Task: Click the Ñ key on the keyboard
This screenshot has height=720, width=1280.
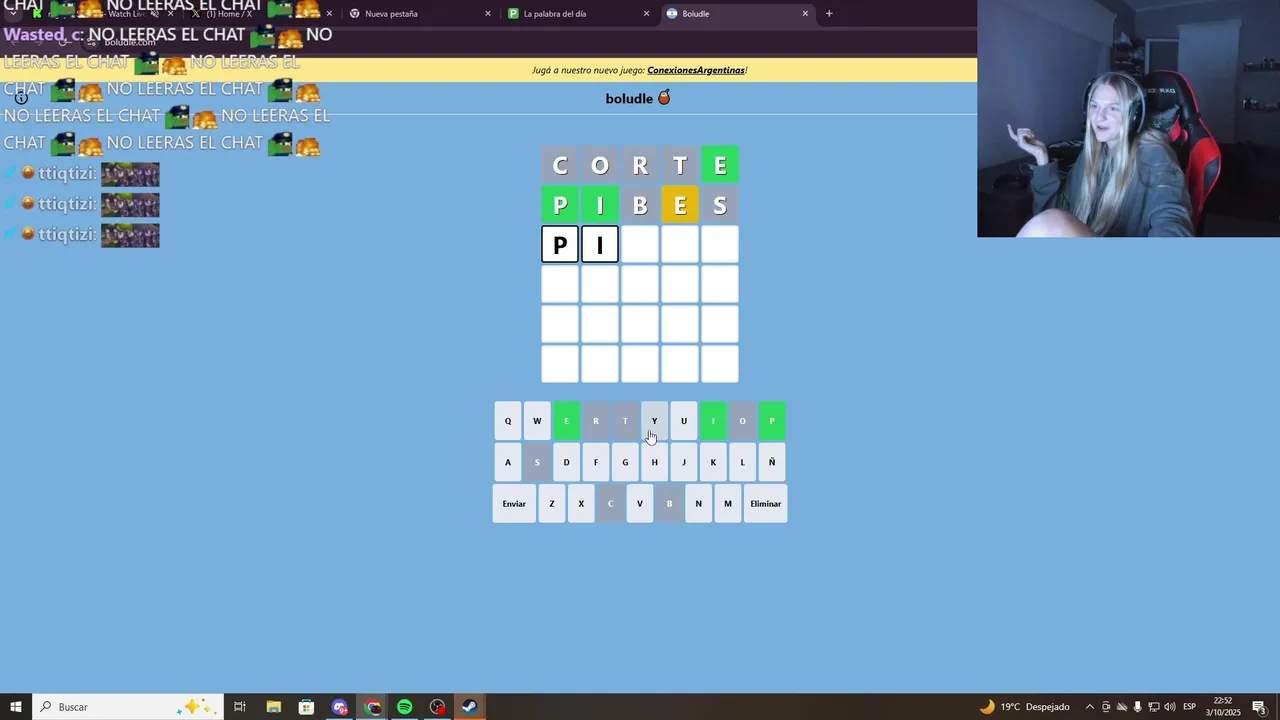Action: click(x=772, y=462)
